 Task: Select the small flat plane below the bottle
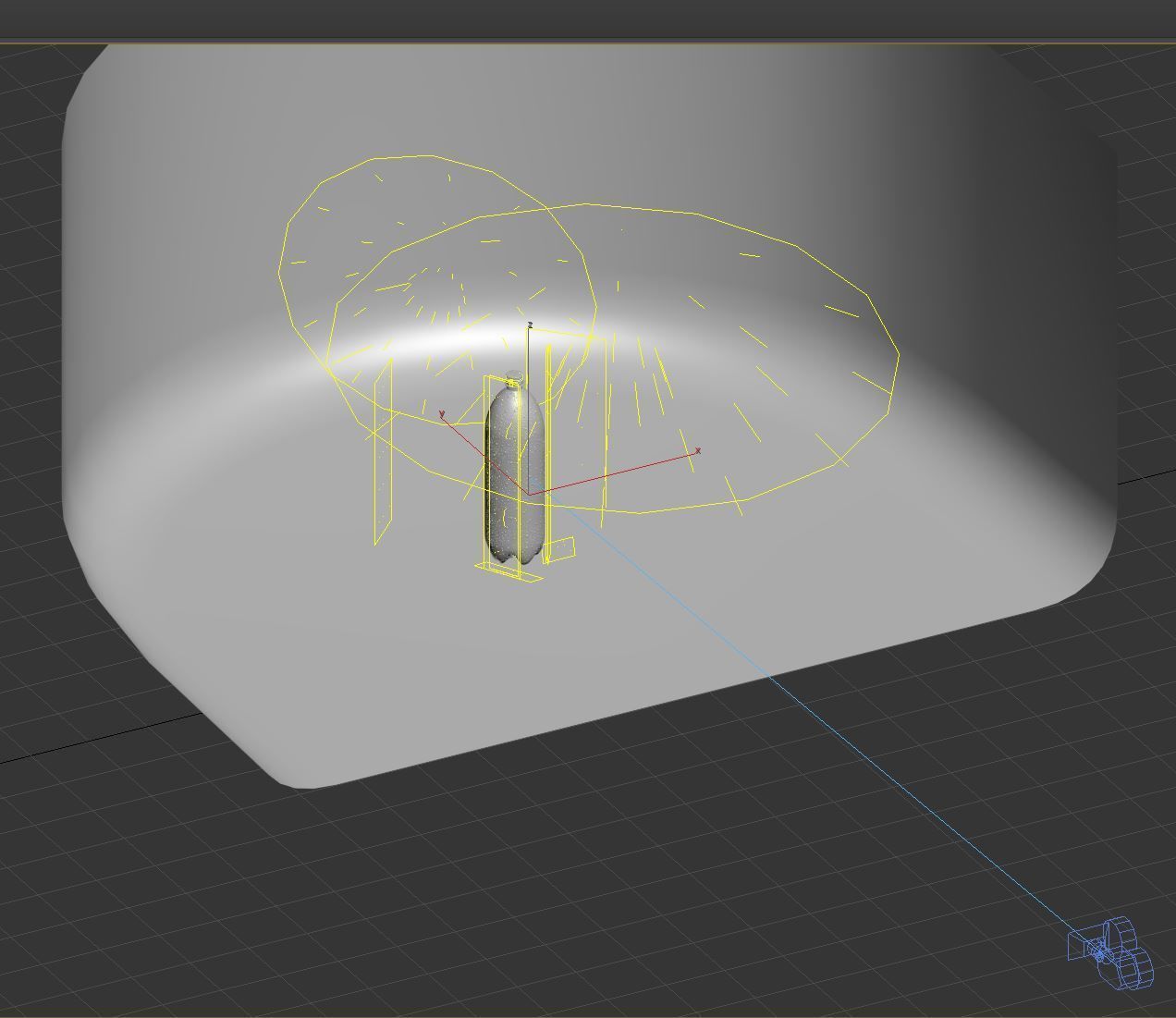coord(510,571)
